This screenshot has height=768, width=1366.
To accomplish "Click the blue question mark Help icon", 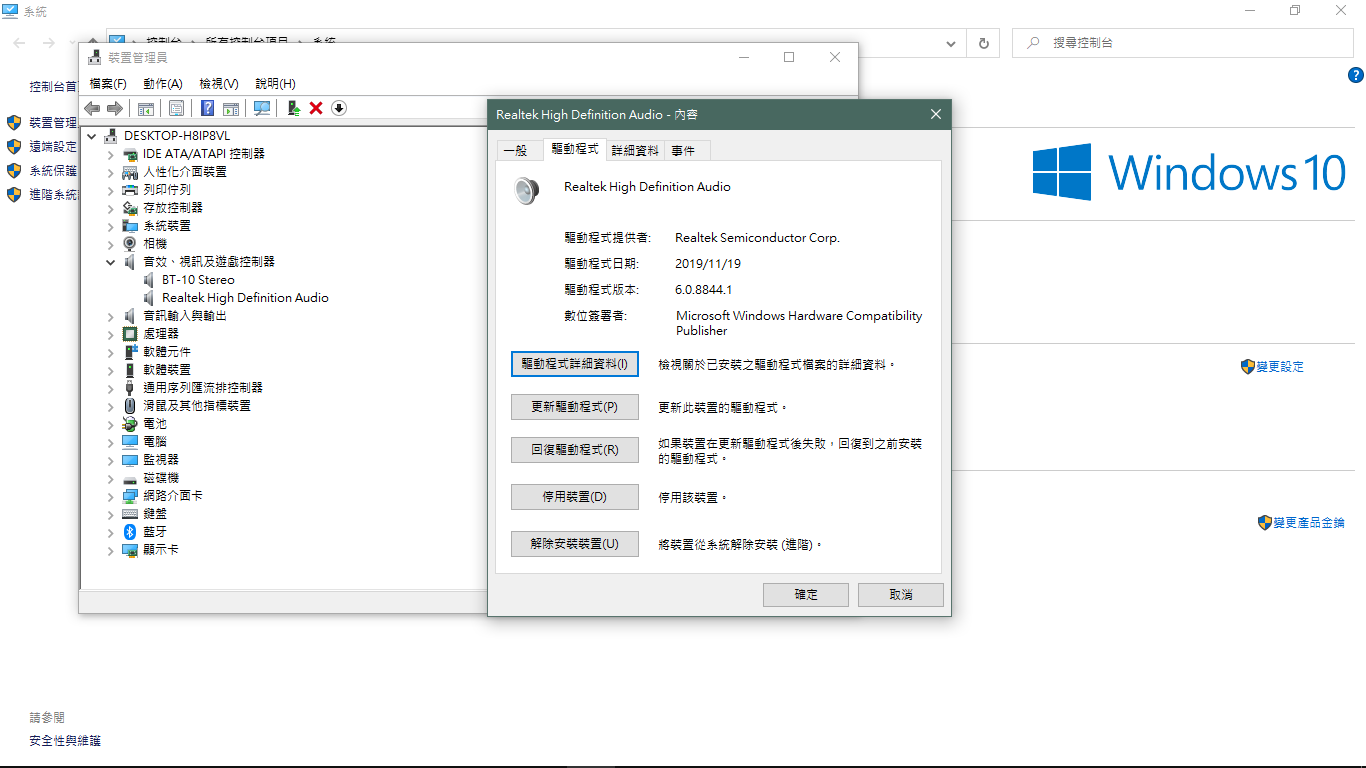I will click(x=207, y=108).
